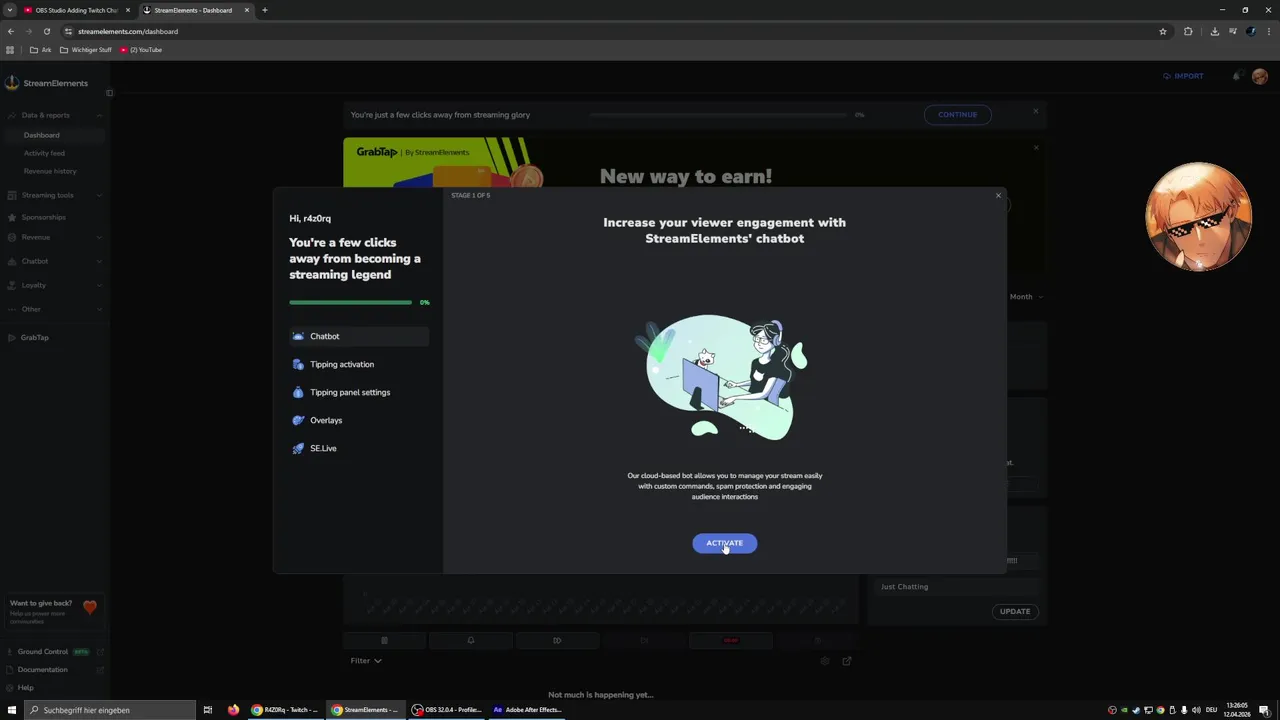Open activity feed settings gear
The image size is (1280, 720).
click(x=825, y=661)
